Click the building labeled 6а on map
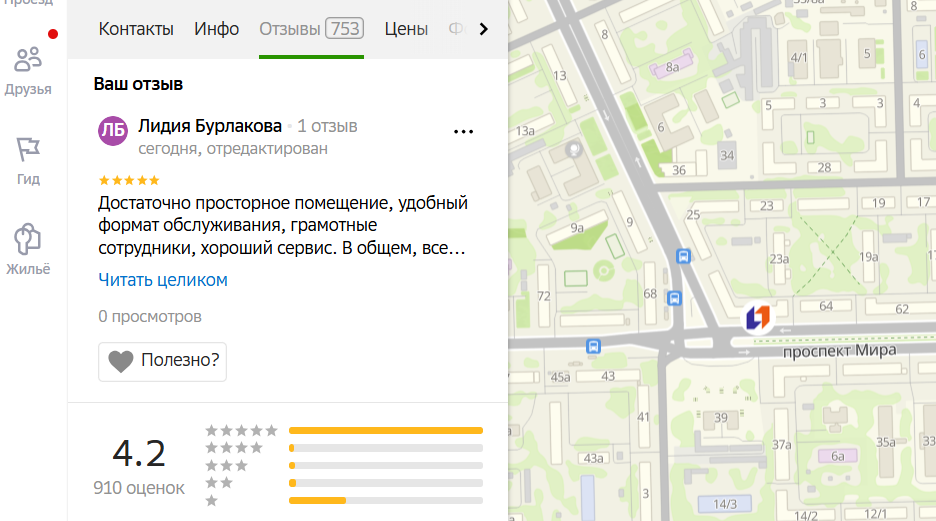The image size is (936, 521). pyautogui.click(x=838, y=456)
